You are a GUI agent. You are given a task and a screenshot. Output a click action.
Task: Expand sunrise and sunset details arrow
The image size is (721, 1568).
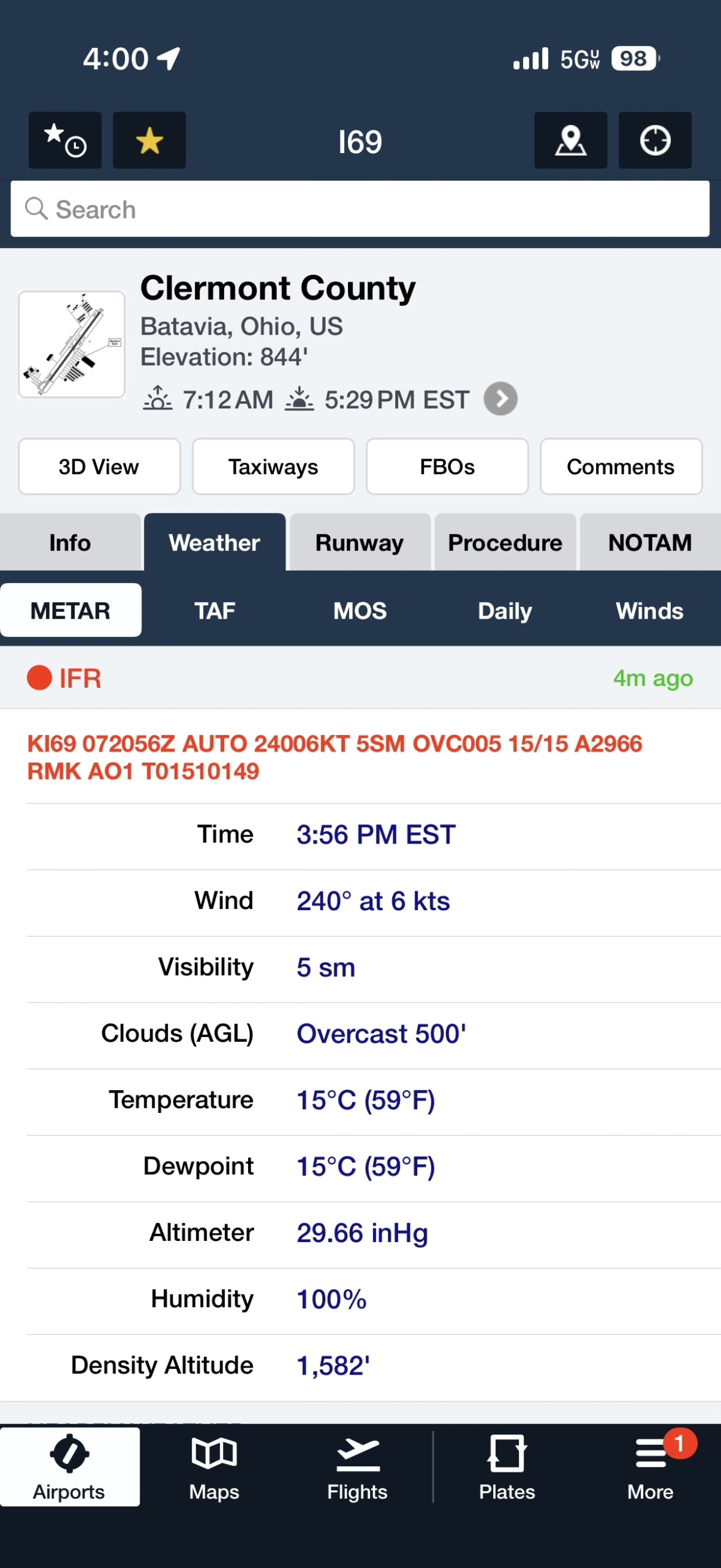pyautogui.click(x=500, y=399)
